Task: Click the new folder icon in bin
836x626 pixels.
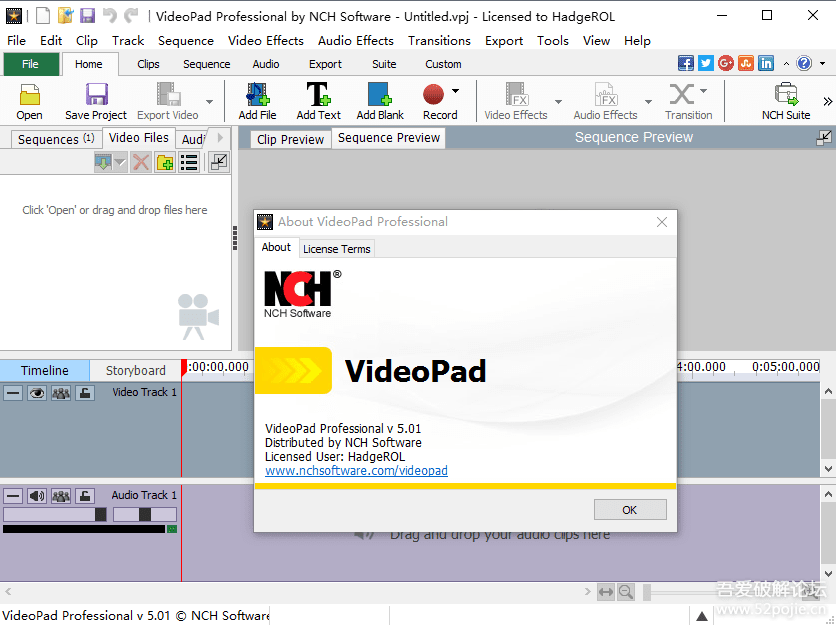Action: [165, 162]
